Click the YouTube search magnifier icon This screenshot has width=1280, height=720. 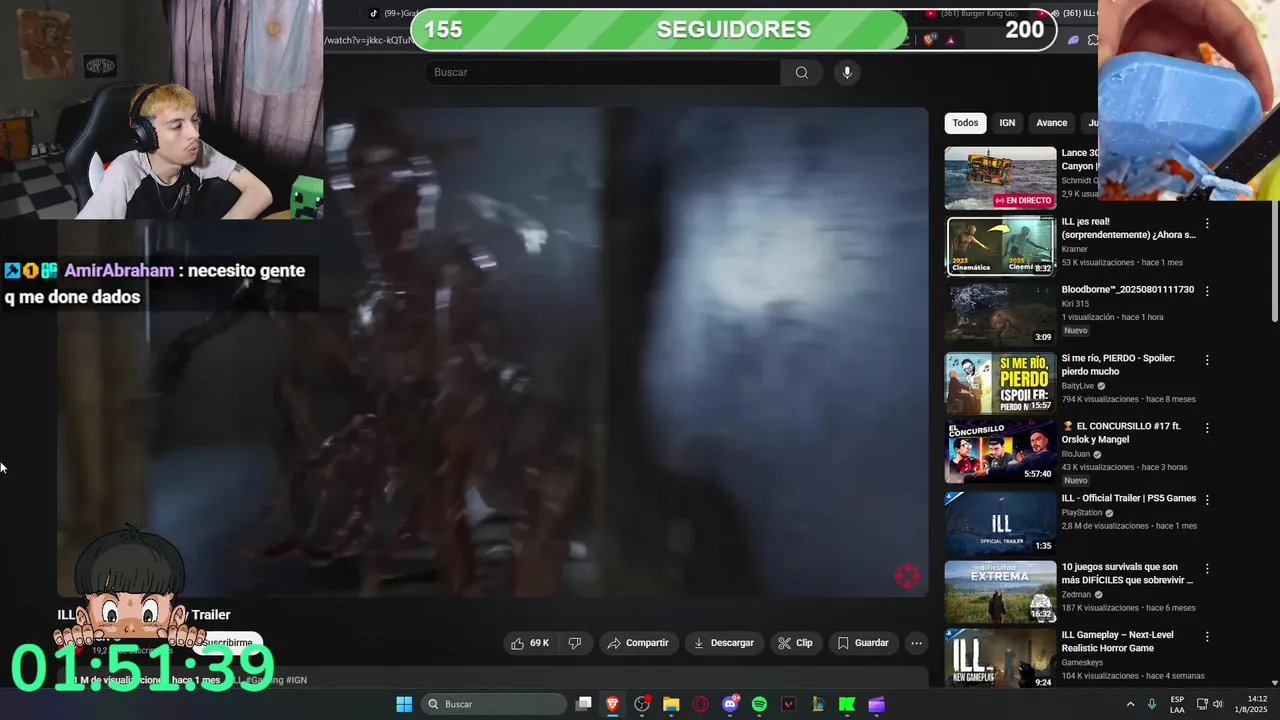(801, 72)
